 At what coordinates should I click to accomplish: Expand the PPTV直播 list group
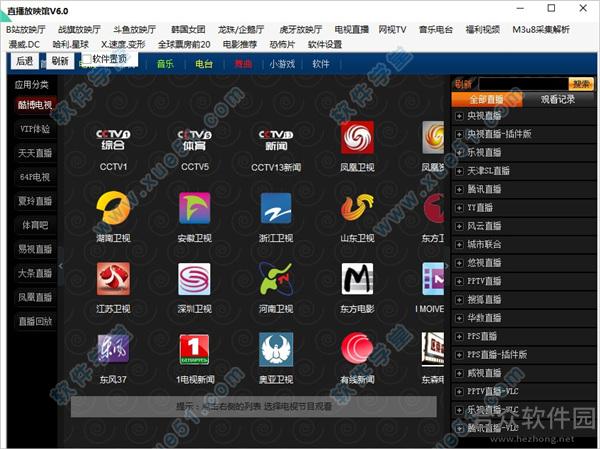pos(459,281)
